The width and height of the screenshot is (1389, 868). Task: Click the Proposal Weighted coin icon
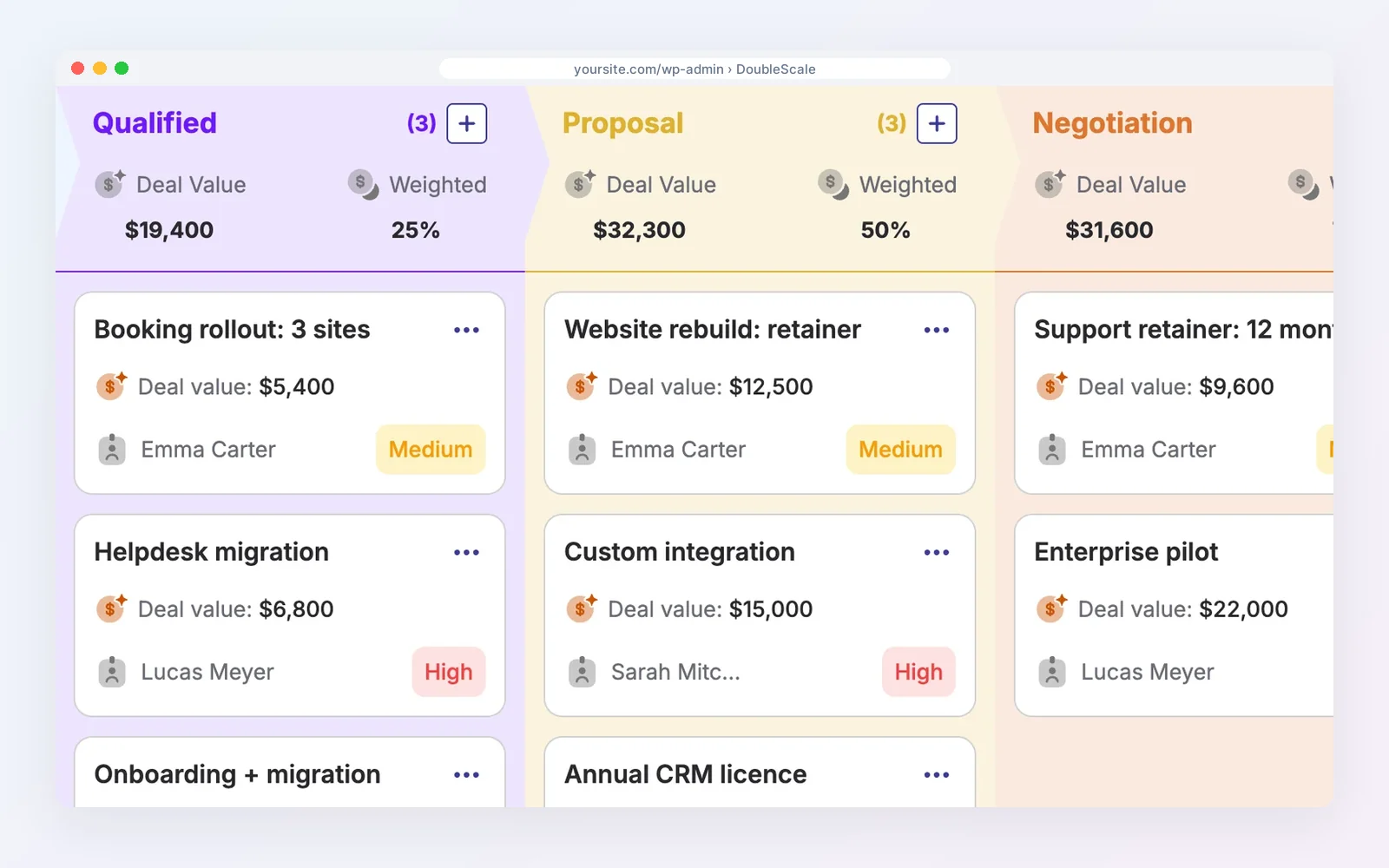833,184
